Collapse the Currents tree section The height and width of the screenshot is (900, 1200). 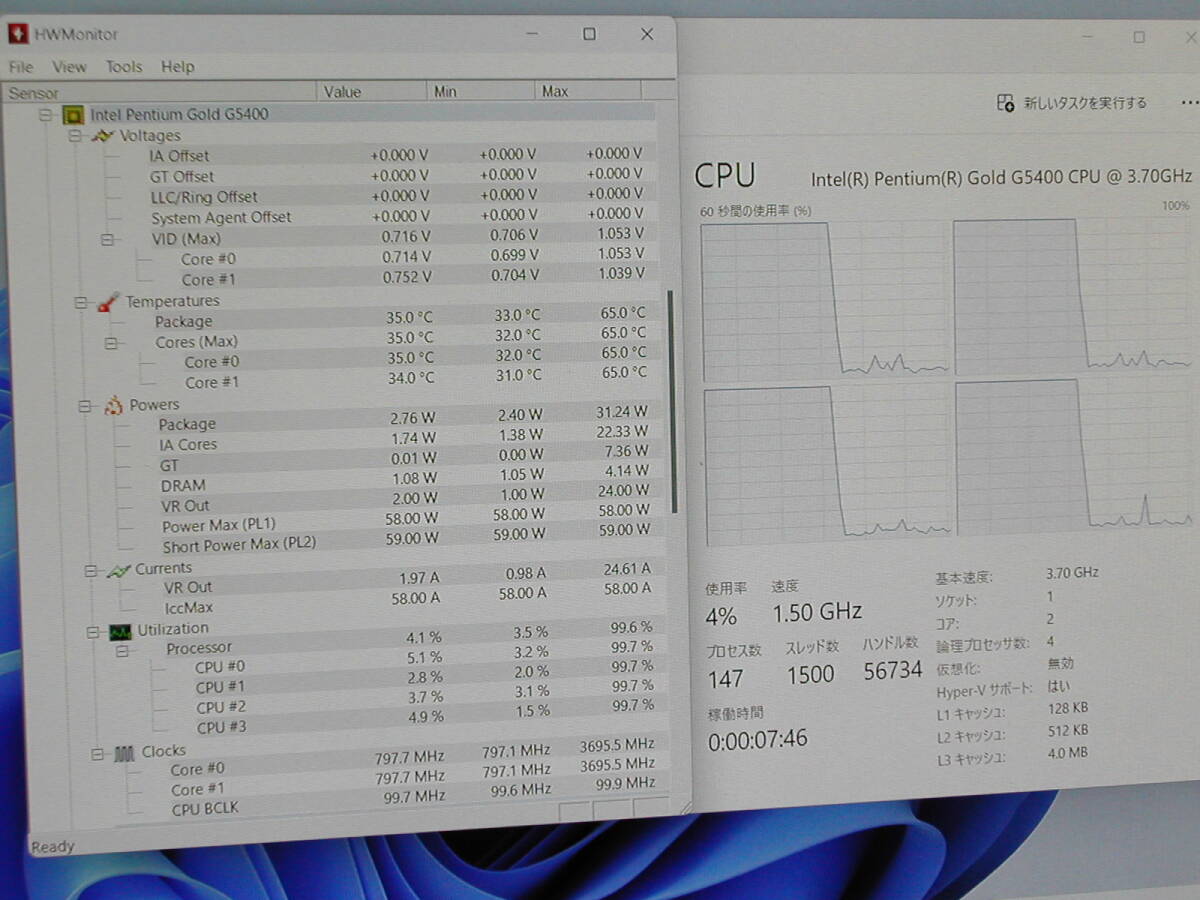click(x=91, y=570)
